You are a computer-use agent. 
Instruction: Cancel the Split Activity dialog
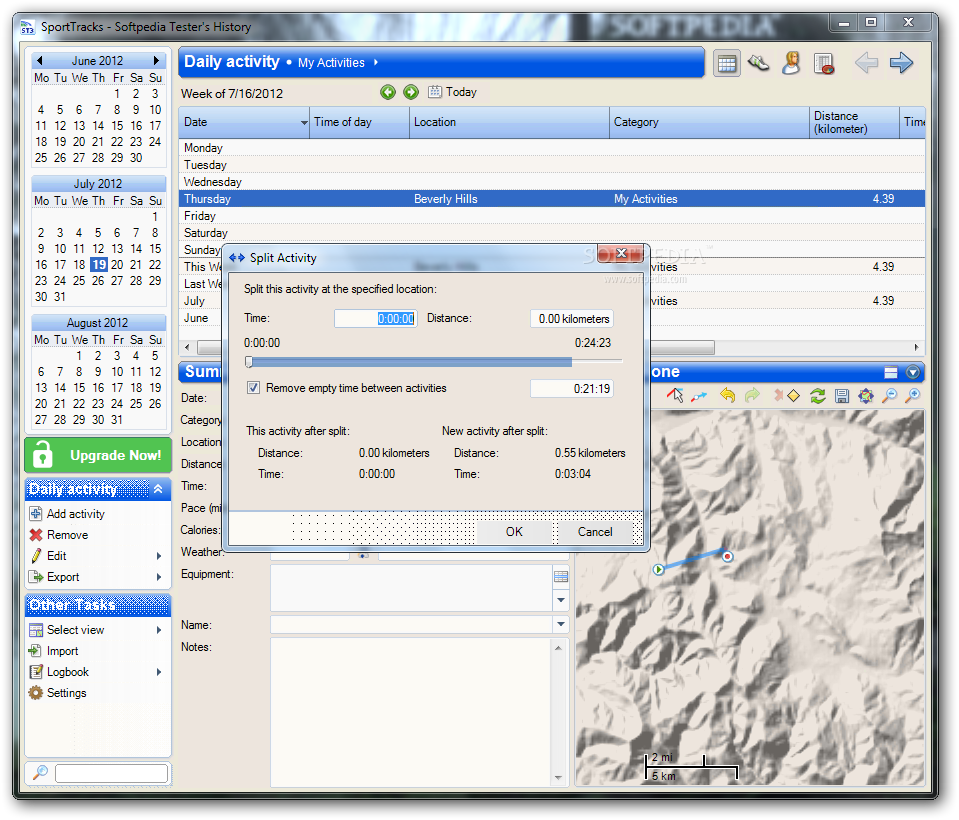(595, 532)
